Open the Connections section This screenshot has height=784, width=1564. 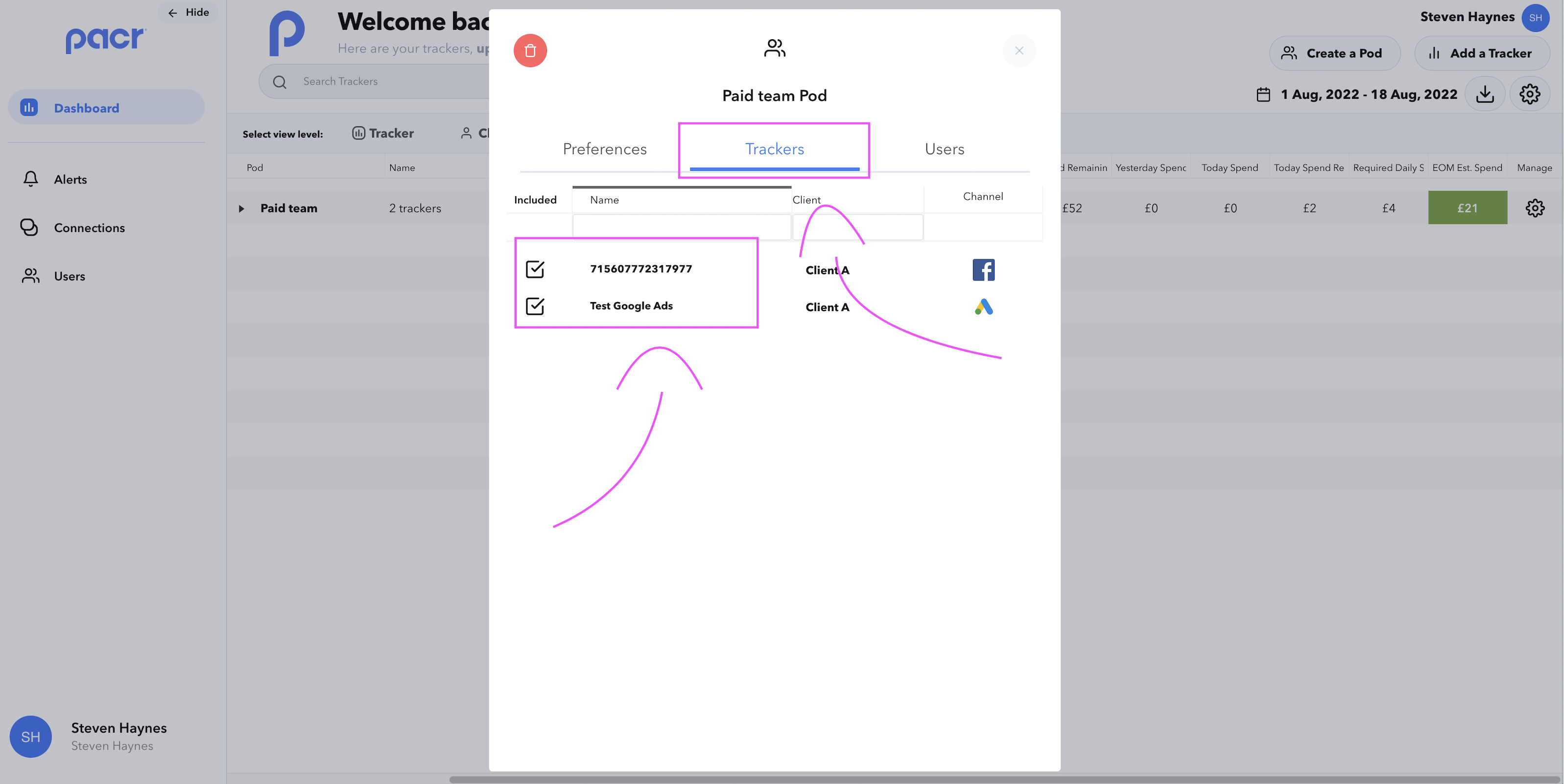(x=89, y=228)
